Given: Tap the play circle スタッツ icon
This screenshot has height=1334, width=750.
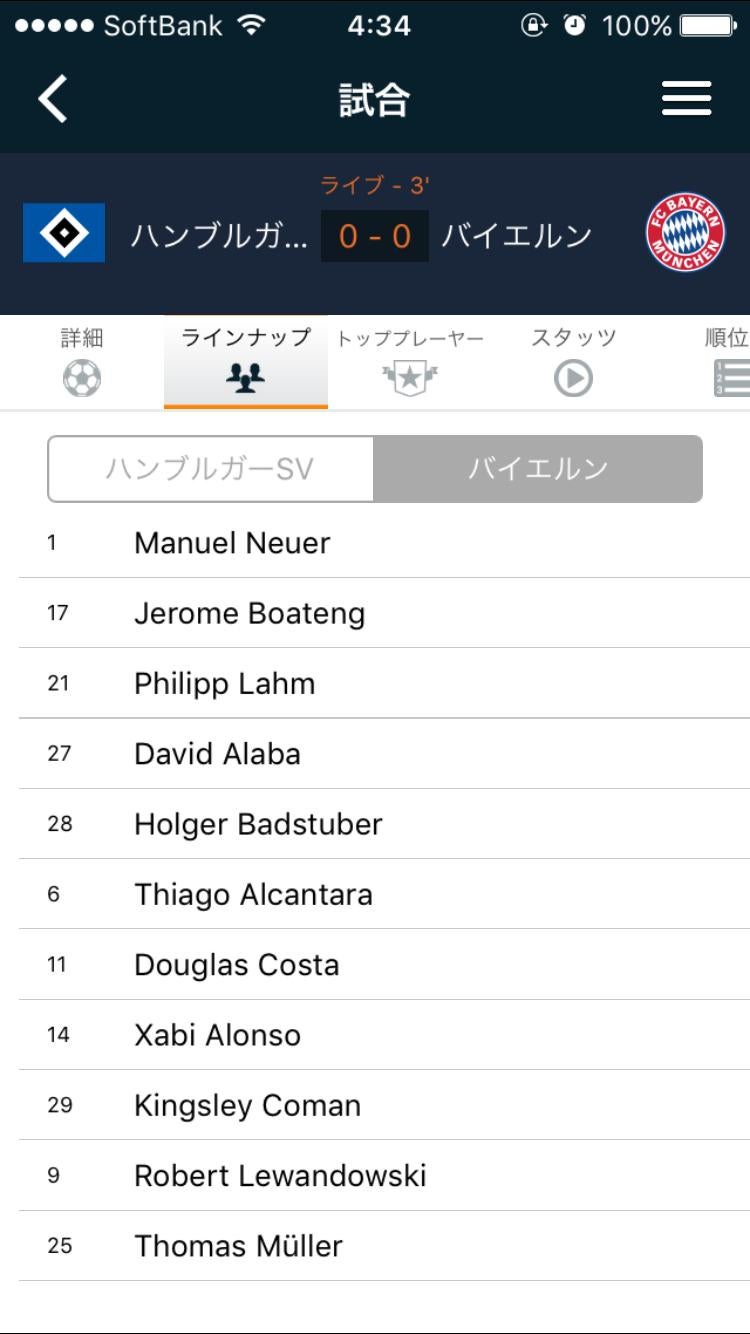Looking at the screenshot, I should [x=573, y=379].
